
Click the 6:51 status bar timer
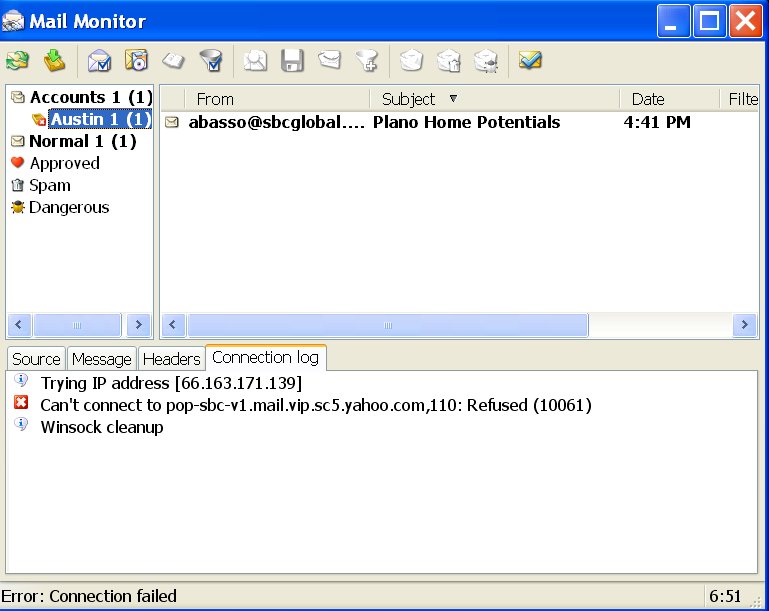(x=725, y=596)
